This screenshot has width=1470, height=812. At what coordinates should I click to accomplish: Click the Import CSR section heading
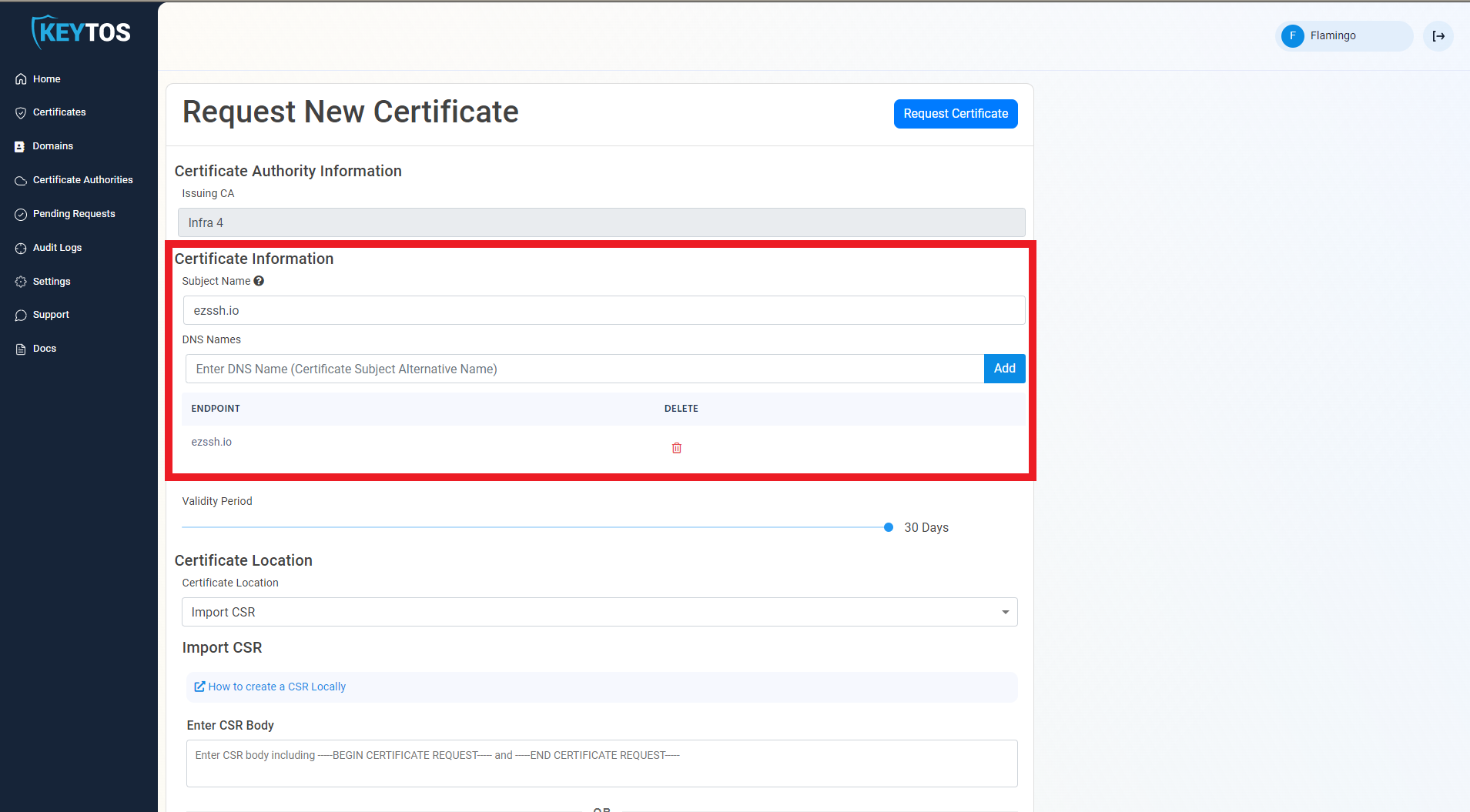click(222, 647)
